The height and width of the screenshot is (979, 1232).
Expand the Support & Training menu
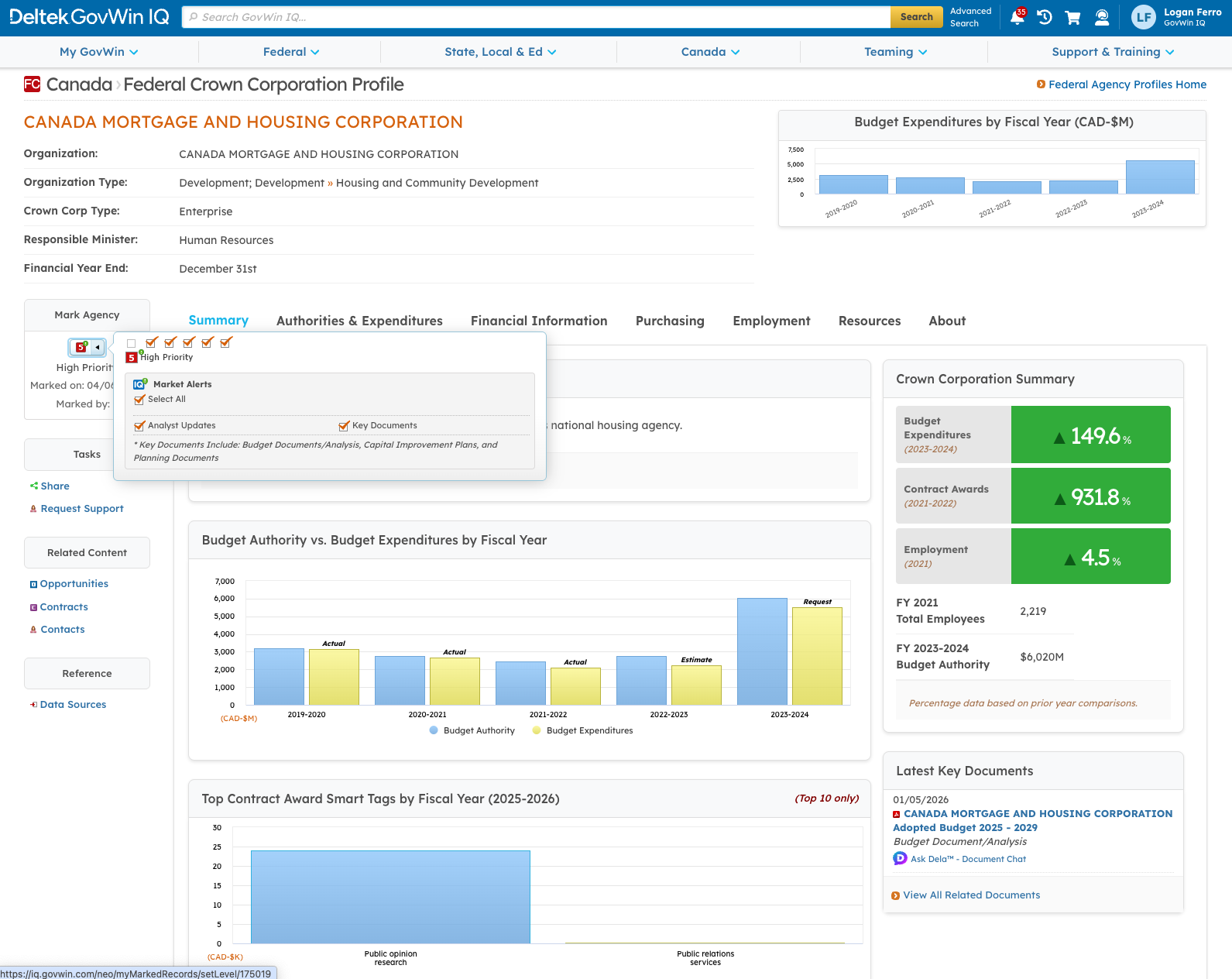point(1113,52)
